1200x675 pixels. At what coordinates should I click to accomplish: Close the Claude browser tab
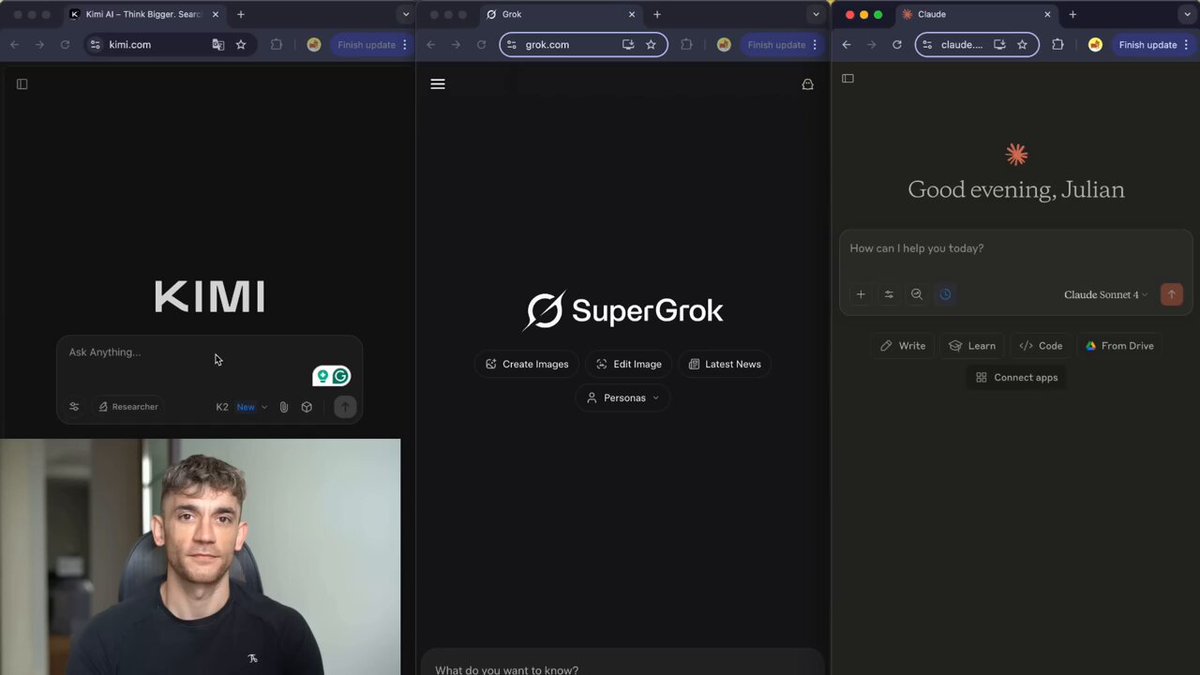click(x=1047, y=15)
